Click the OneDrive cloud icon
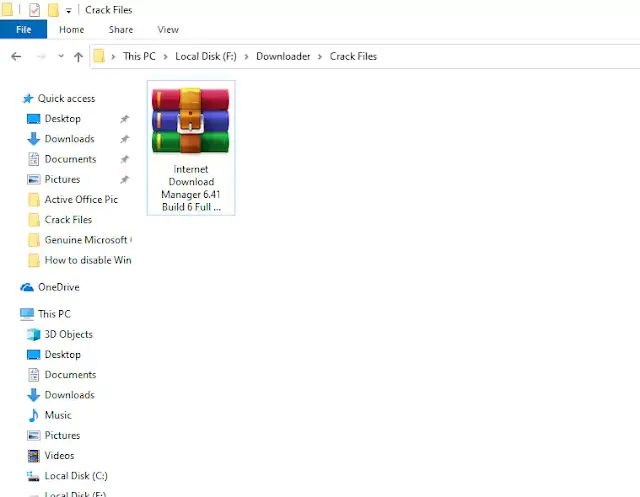The height and width of the screenshot is (497, 640). (27, 287)
